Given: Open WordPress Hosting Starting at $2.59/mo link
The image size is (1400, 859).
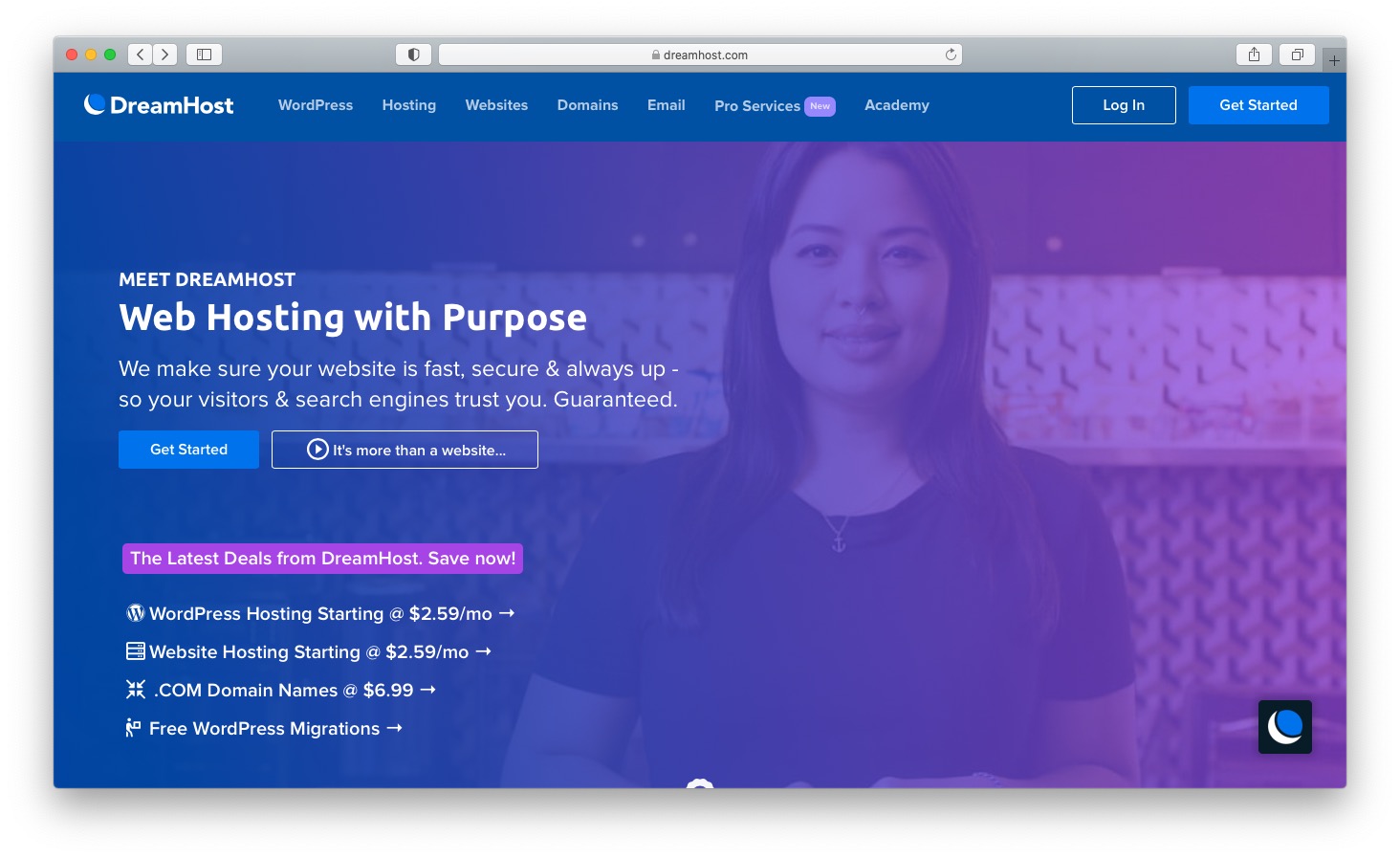Looking at the screenshot, I should tap(321, 614).
